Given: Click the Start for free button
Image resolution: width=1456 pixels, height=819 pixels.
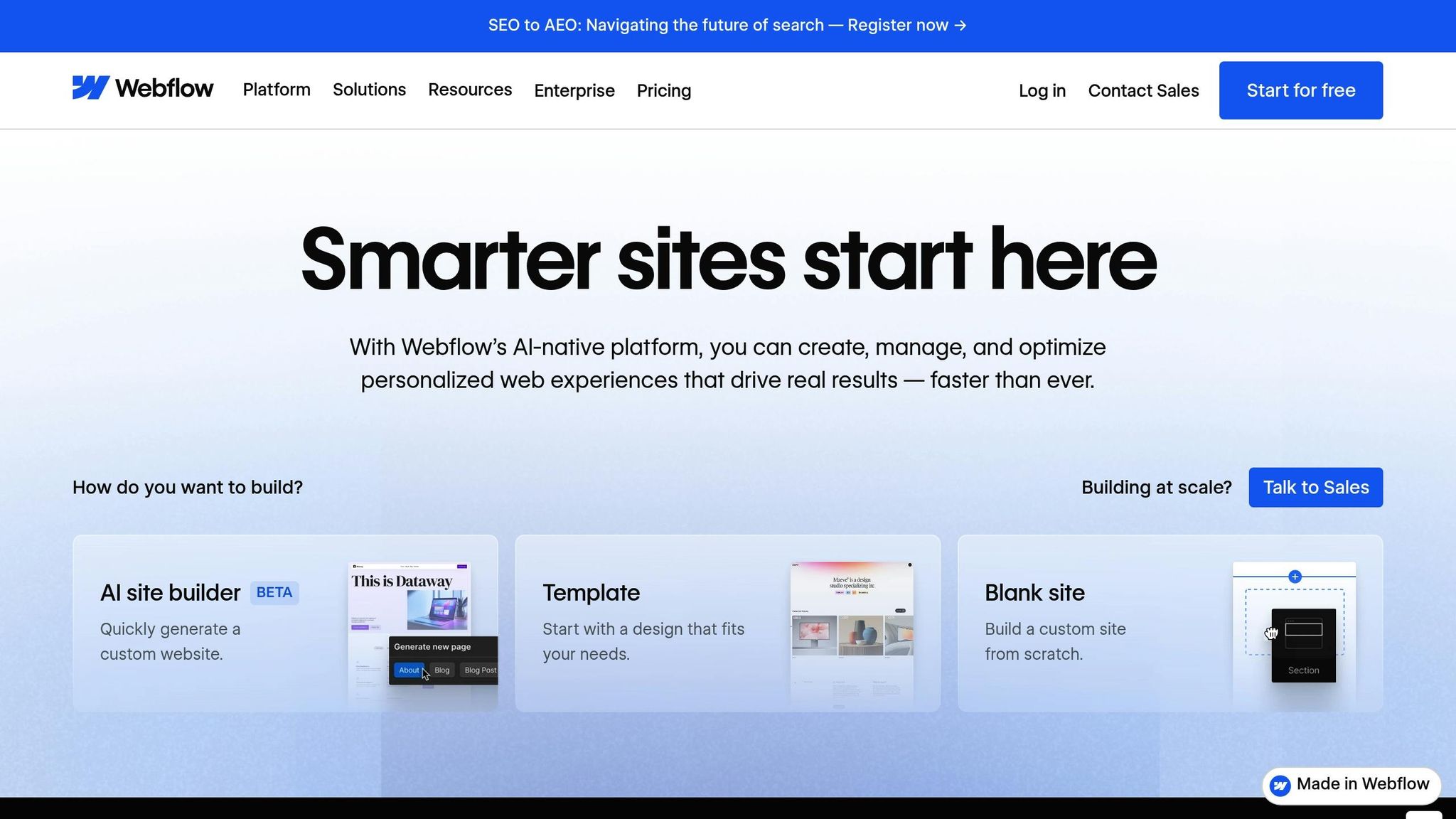Looking at the screenshot, I should pos(1300,90).
